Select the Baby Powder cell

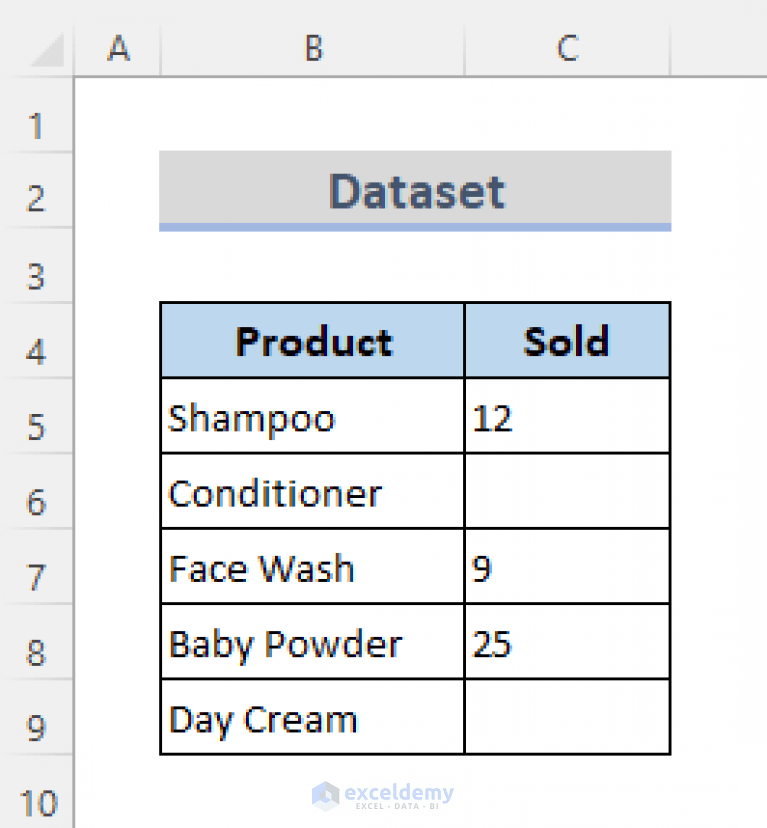point(312,643)
